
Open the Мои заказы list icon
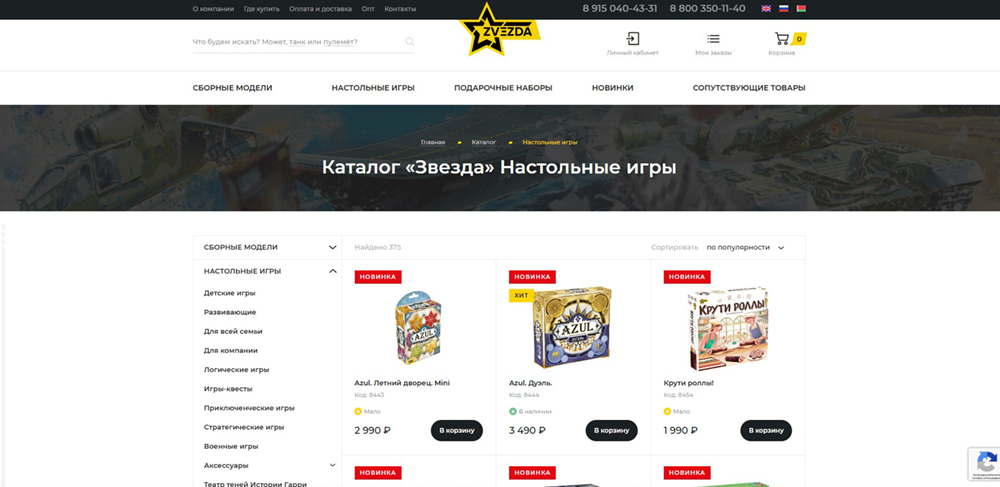713,39
